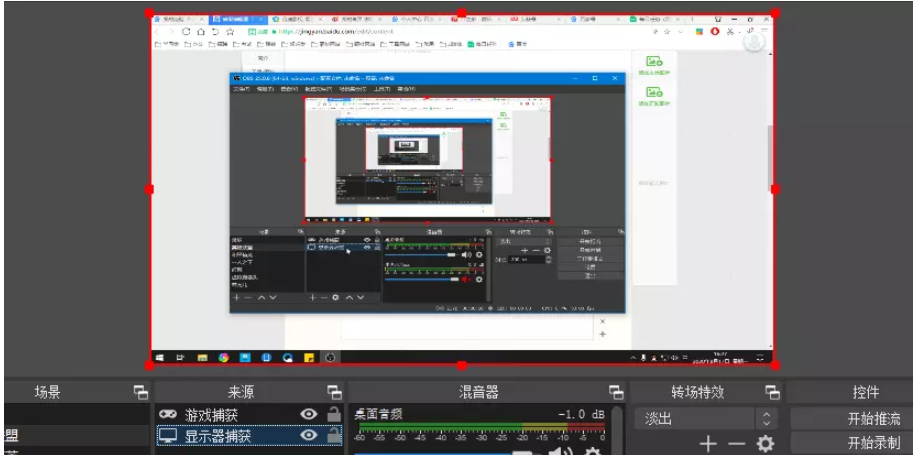Open File Explorer from the previewed taskbar

click(x=202, y=357)
